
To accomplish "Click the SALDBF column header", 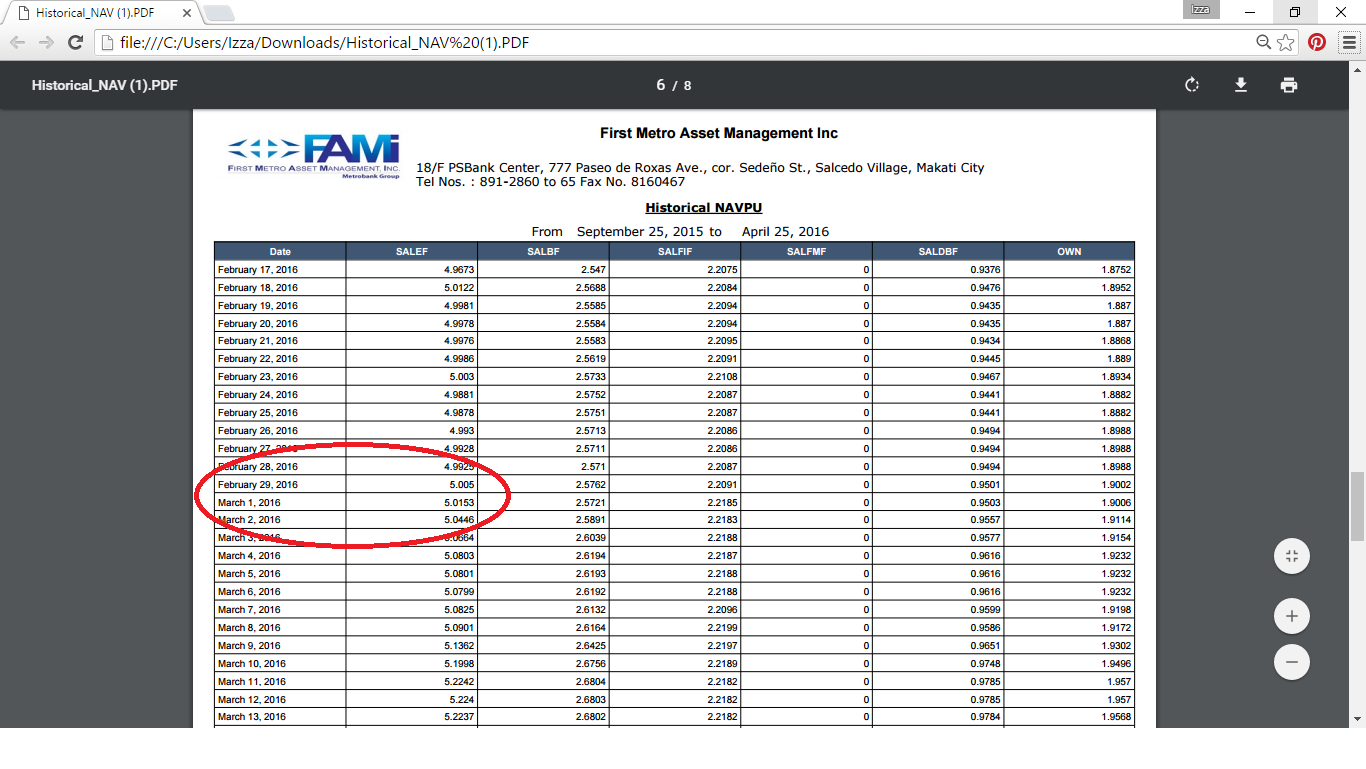I will pos(938,252).
